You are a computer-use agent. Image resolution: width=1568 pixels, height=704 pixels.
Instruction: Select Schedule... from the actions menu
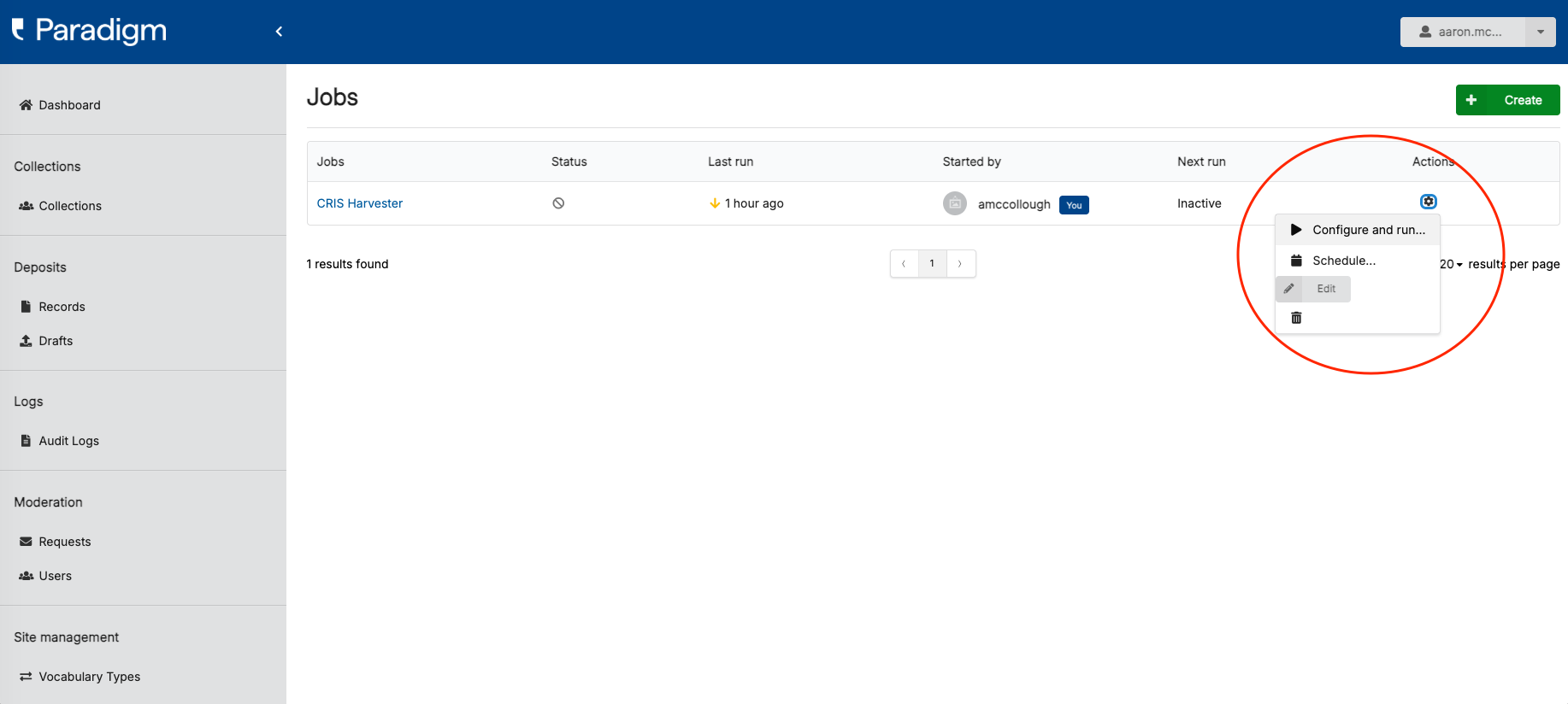(1358, 261)
